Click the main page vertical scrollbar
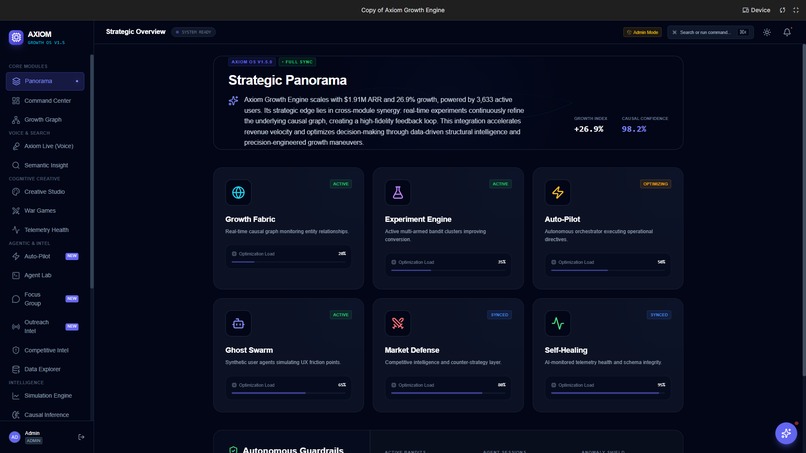The height and width of the screenshot is (453, 806). pyautogui.click(x=804, y=210)
